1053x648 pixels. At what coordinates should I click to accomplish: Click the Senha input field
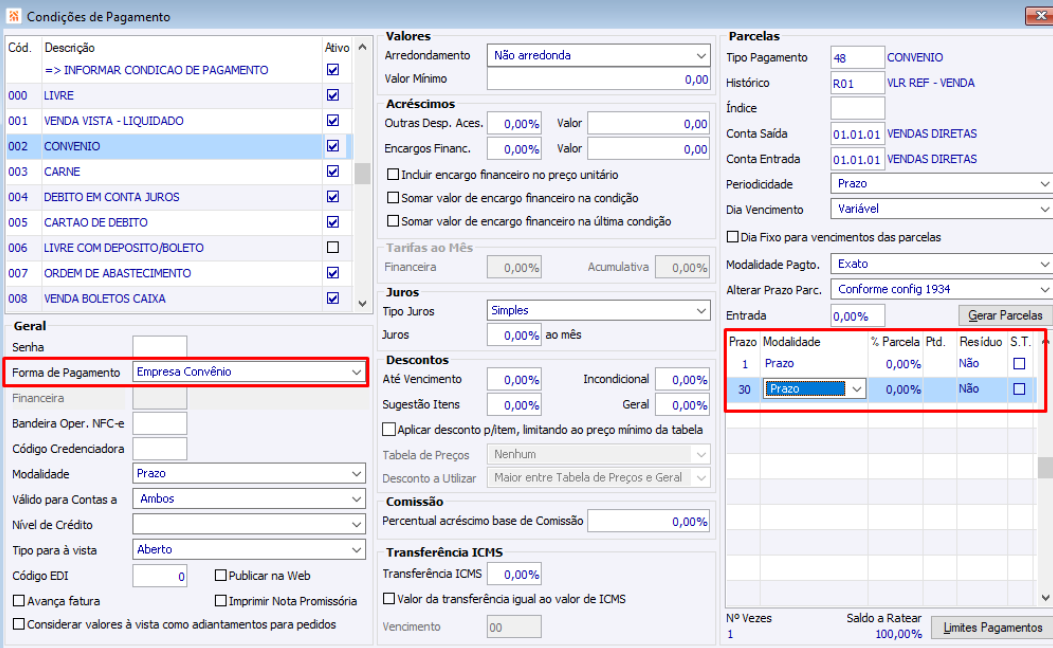(160, 346)
